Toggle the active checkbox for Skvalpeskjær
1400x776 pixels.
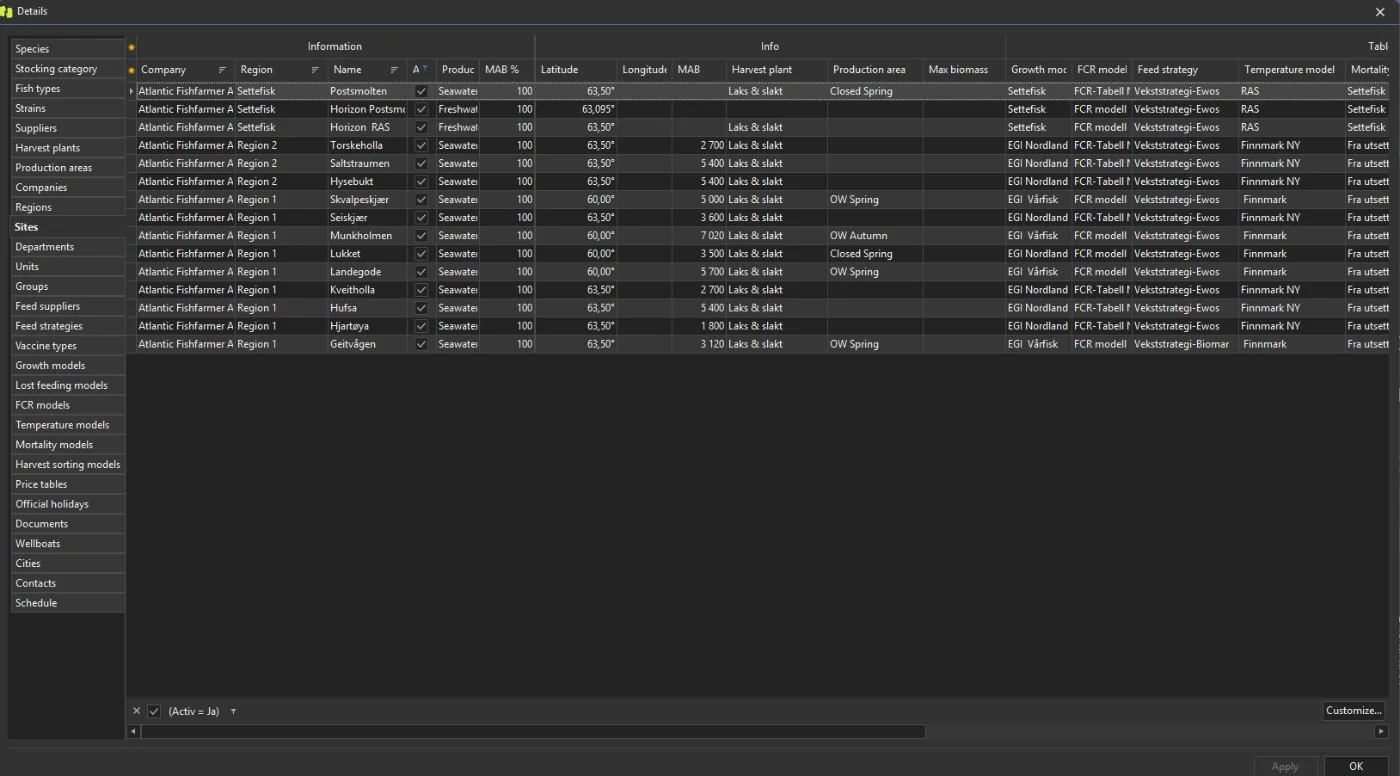(x=421, y=199)
